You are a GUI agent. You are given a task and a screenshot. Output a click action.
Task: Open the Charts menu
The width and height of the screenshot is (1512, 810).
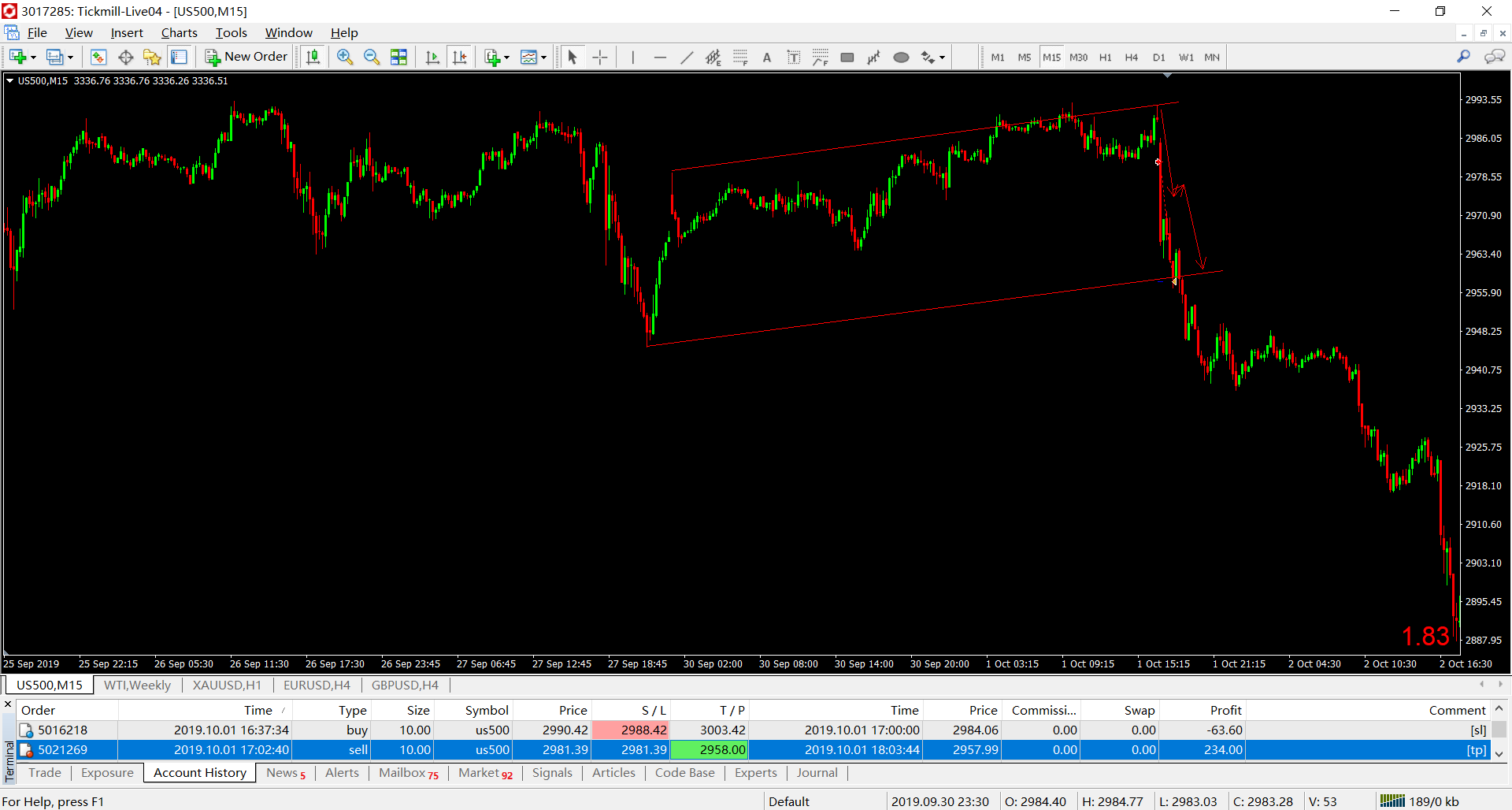click(179, 32)
